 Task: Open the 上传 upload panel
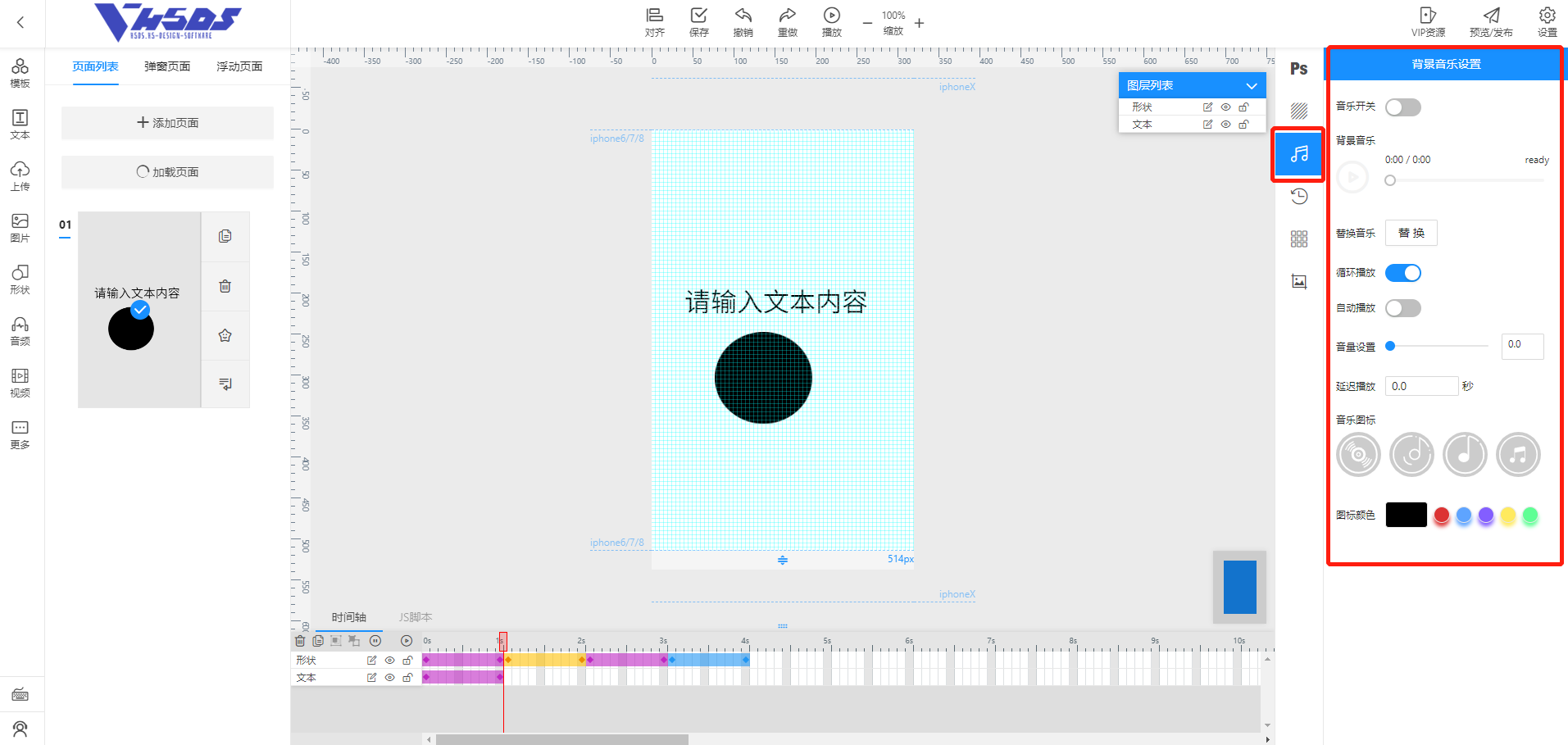coord(20,176)
